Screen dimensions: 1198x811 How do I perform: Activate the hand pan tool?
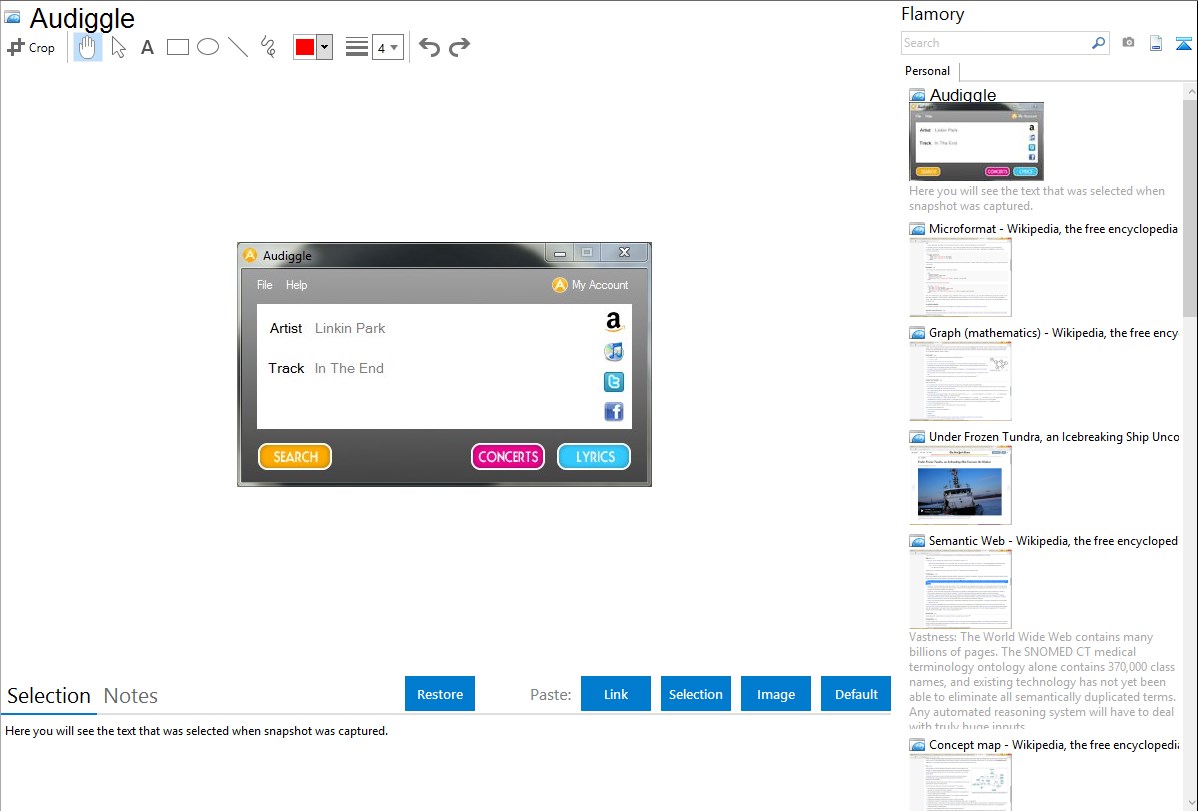[88, 47]
